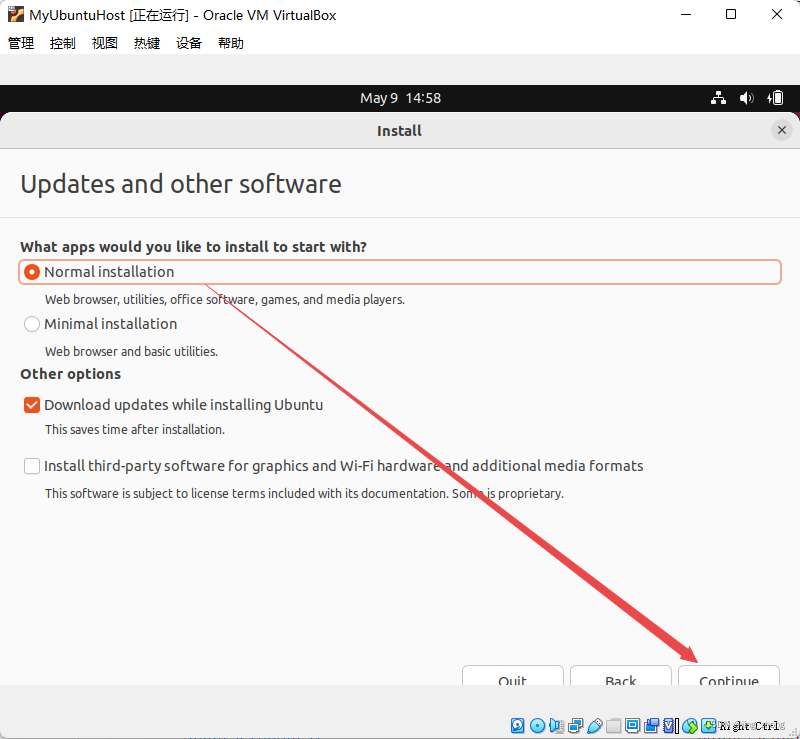Viewport: 800px width, 739px height.
Task: Click the shared folders status icon
Action: (x=614, y=725)
